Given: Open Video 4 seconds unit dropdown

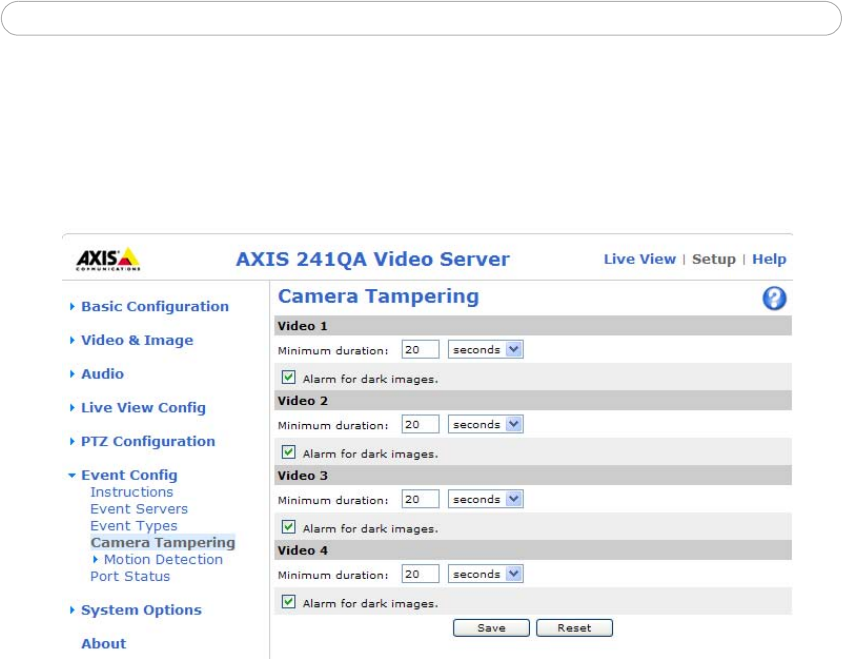Looking at the screenshot, I should tap(485, 574).
